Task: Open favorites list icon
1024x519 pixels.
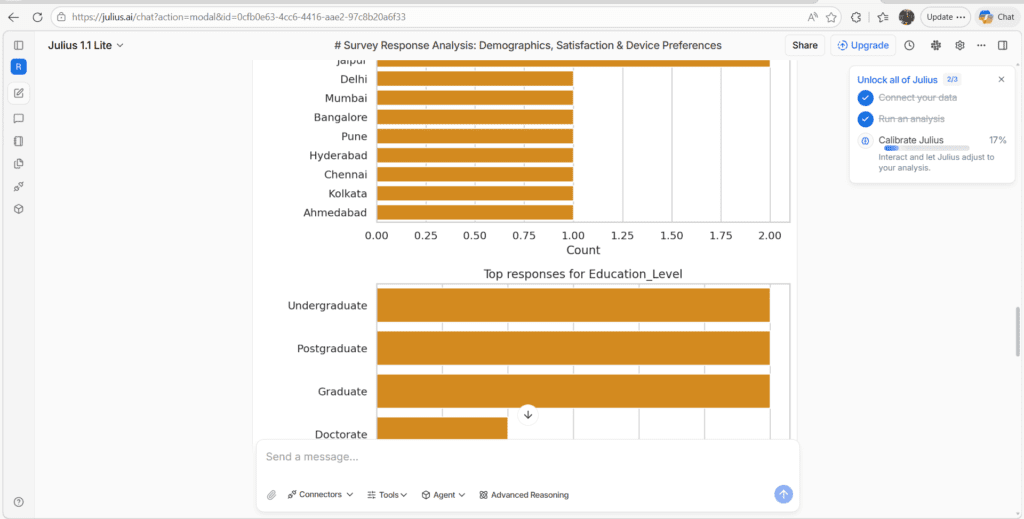Action: click(883, 17)
